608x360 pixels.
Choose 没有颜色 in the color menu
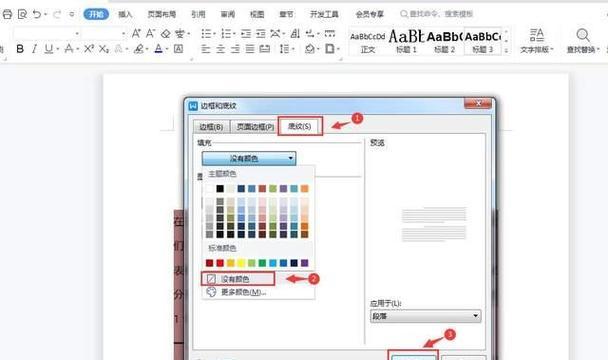(238, 279)
